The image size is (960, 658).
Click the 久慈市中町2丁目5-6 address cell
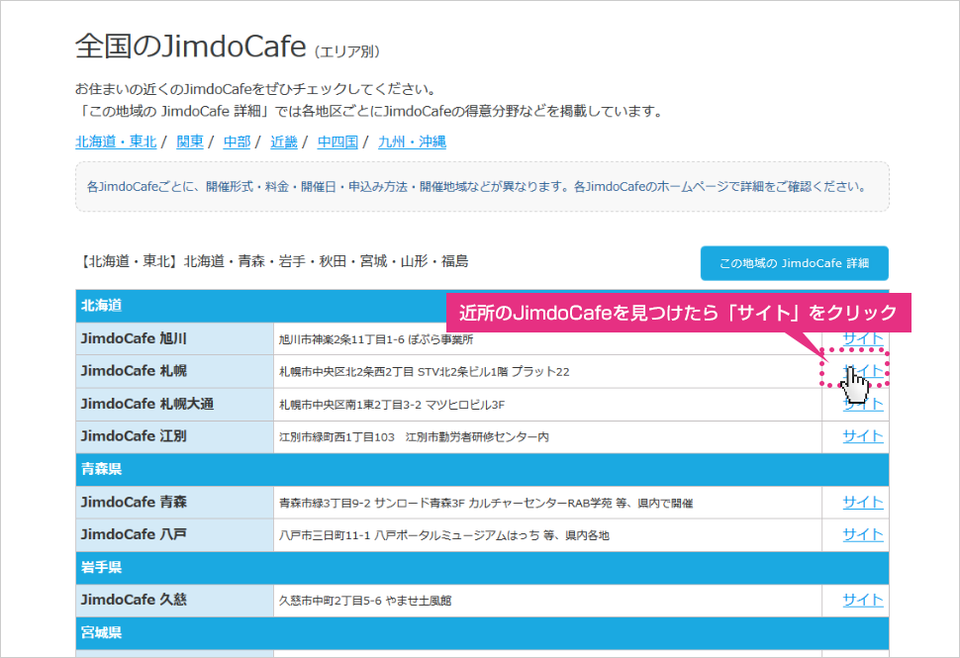point(547,600)
